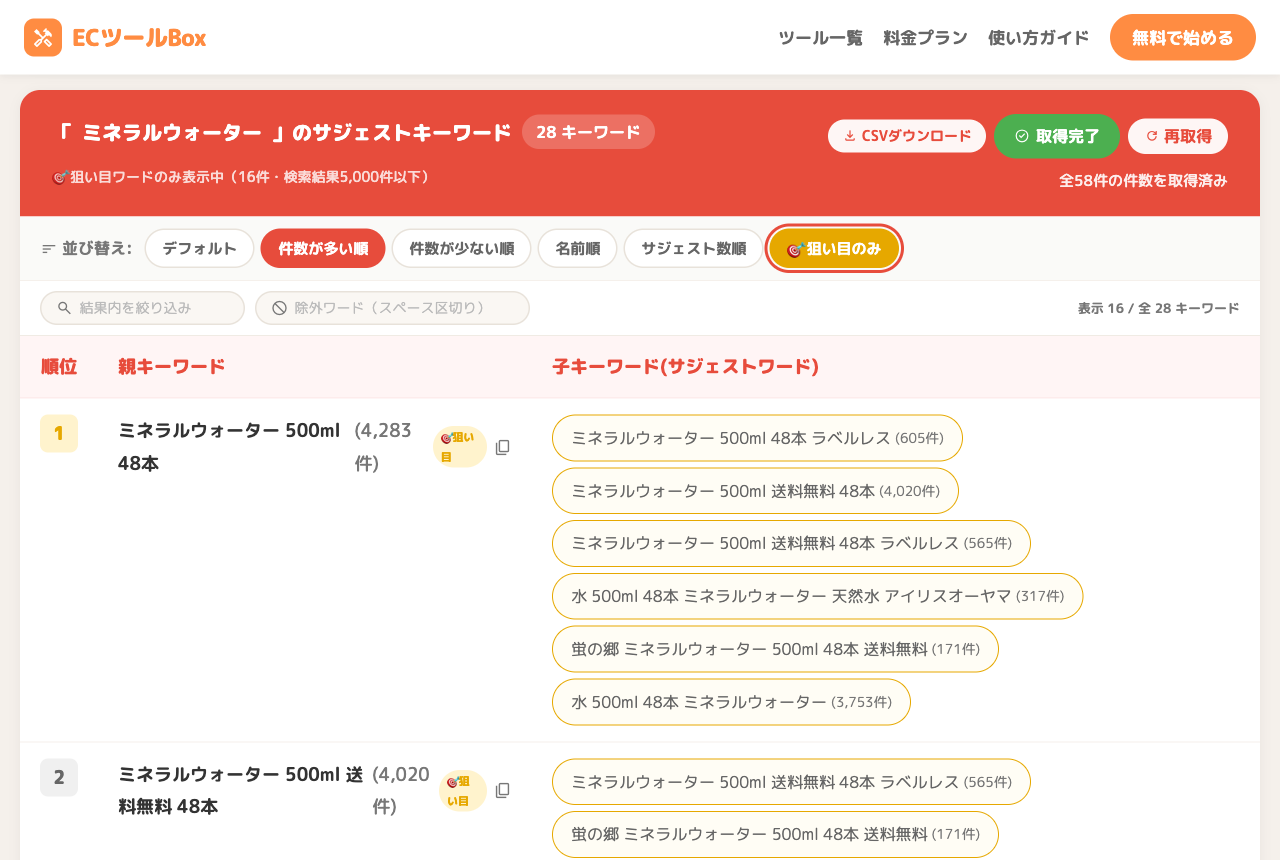This screenshot has width=1280, height=860.
Task: Select rank 2 chip 送料無料 48本 ラベルレス (565件)
Action: click(791, 782)
